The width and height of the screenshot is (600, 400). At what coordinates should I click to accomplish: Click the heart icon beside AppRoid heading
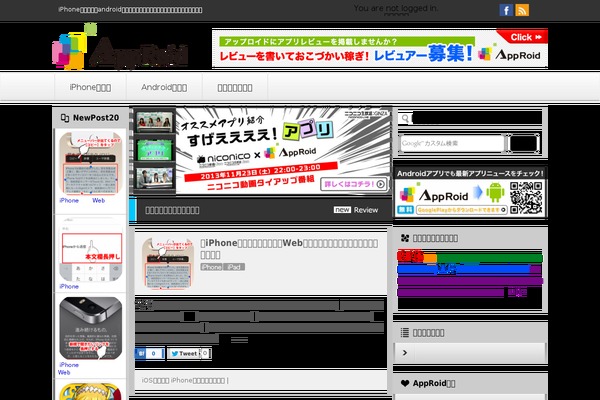pyautogui.click(x=405, y=383)
